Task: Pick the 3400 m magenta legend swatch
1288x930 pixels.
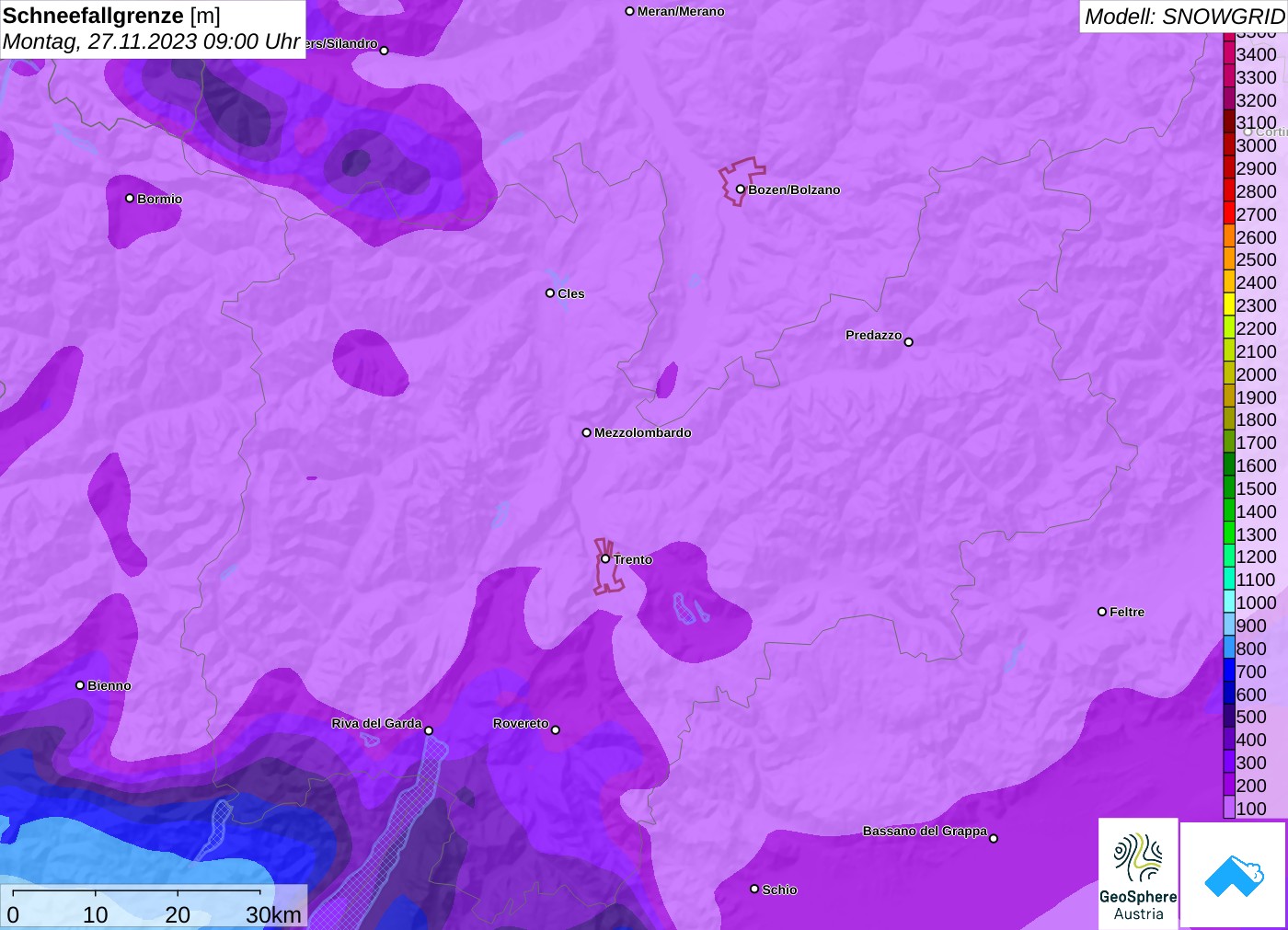Action: [1229, 54]
